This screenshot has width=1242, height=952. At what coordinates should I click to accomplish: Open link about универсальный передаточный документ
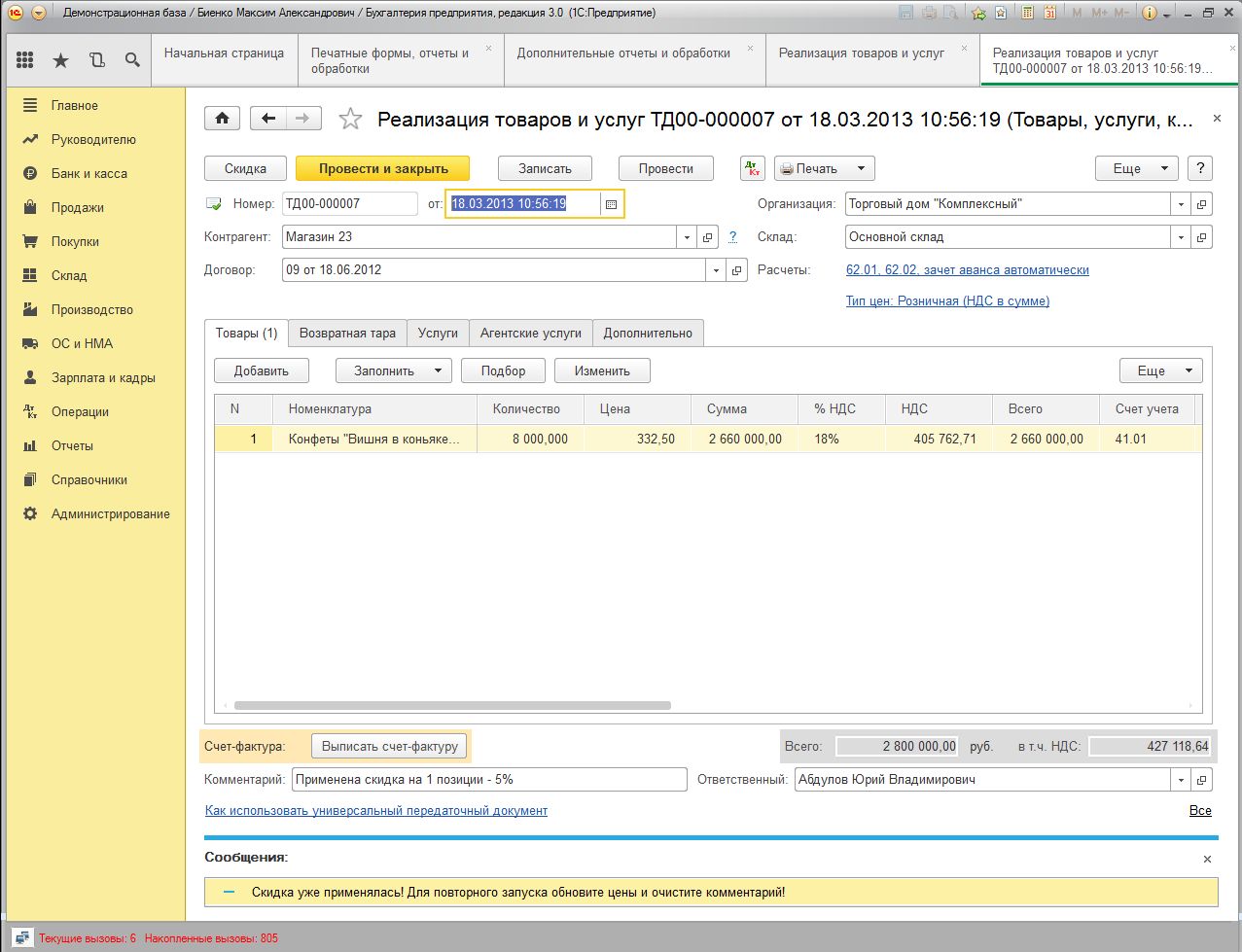click(x=376, y=810)
